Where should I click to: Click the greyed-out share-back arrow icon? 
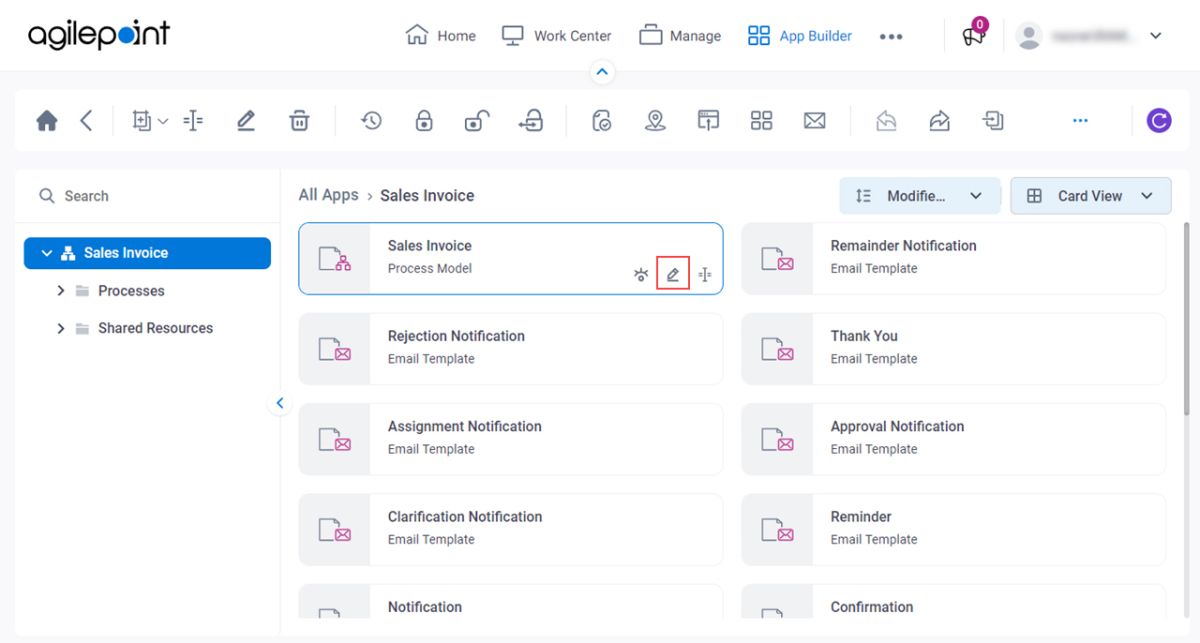pos(886,121)
